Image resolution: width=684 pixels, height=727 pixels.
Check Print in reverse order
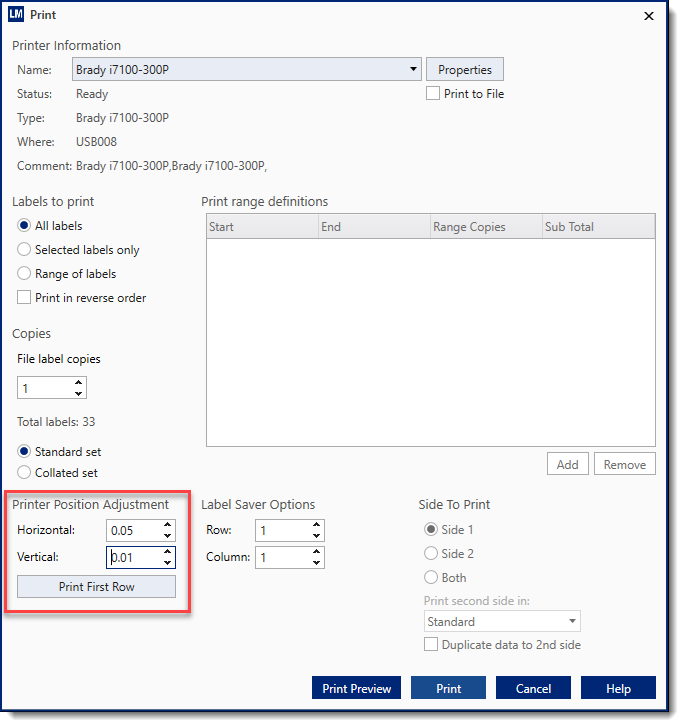point(25,298)
